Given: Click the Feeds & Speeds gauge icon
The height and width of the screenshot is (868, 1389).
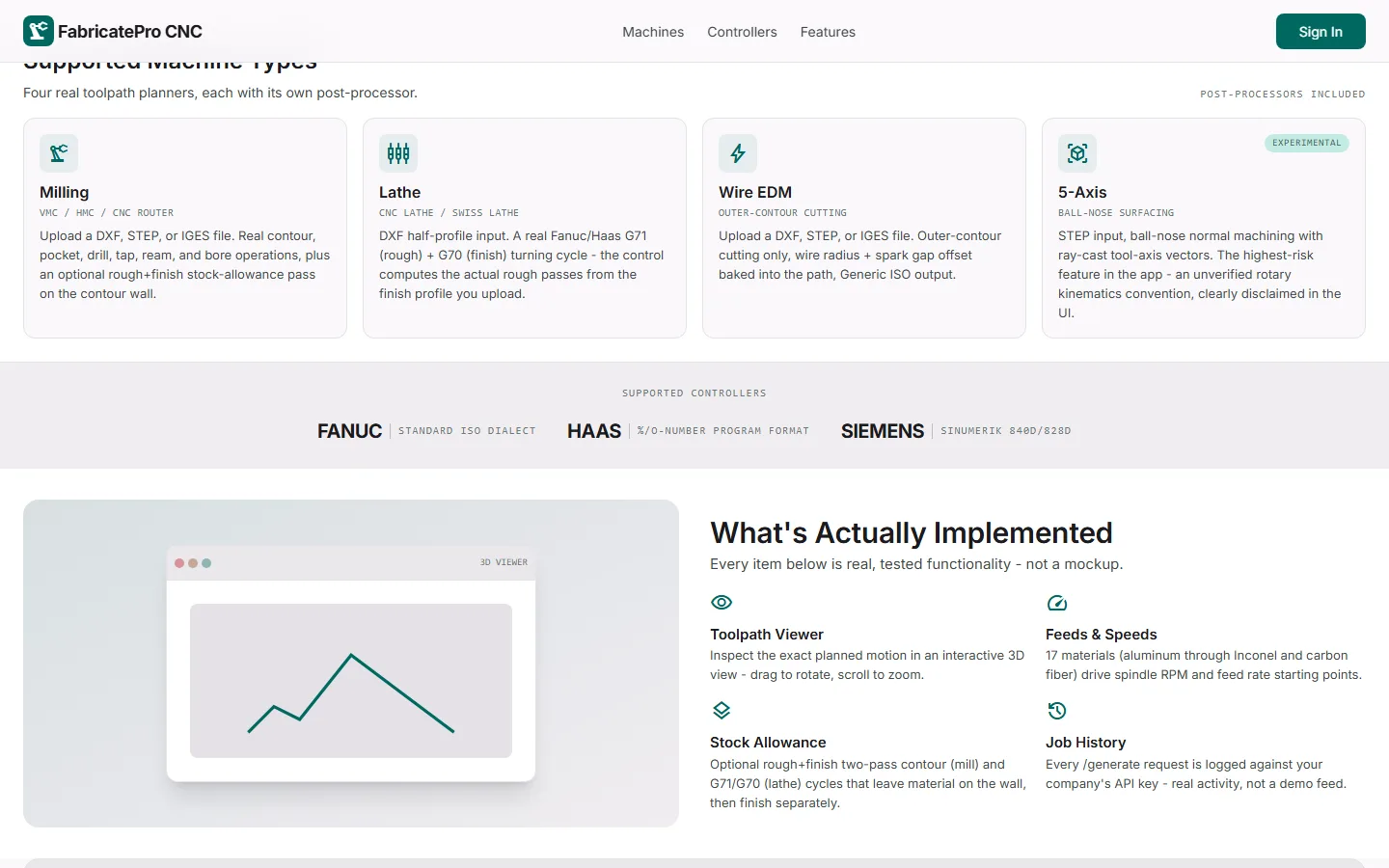Looking at the screenshot, I should tap(1057, 603).
